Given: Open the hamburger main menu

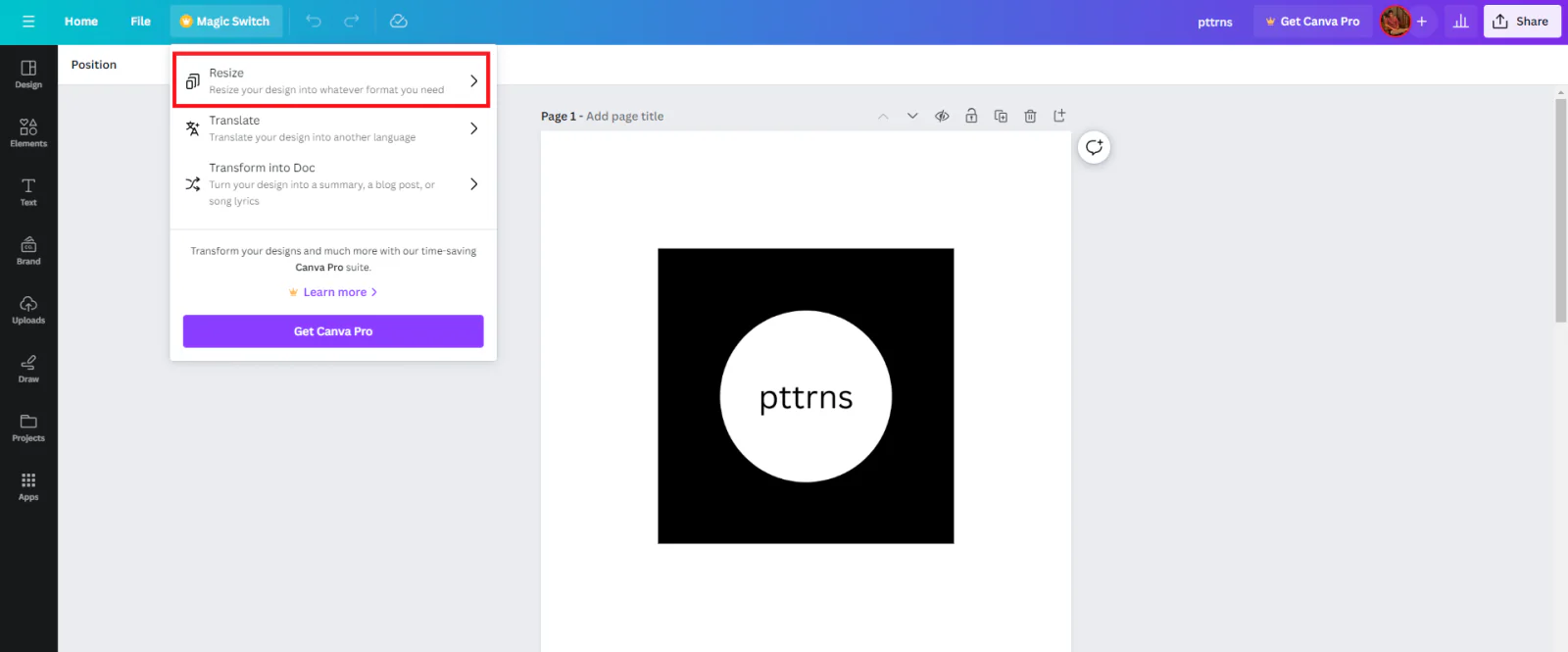Looking at the screenshot, I should point(28,22).
